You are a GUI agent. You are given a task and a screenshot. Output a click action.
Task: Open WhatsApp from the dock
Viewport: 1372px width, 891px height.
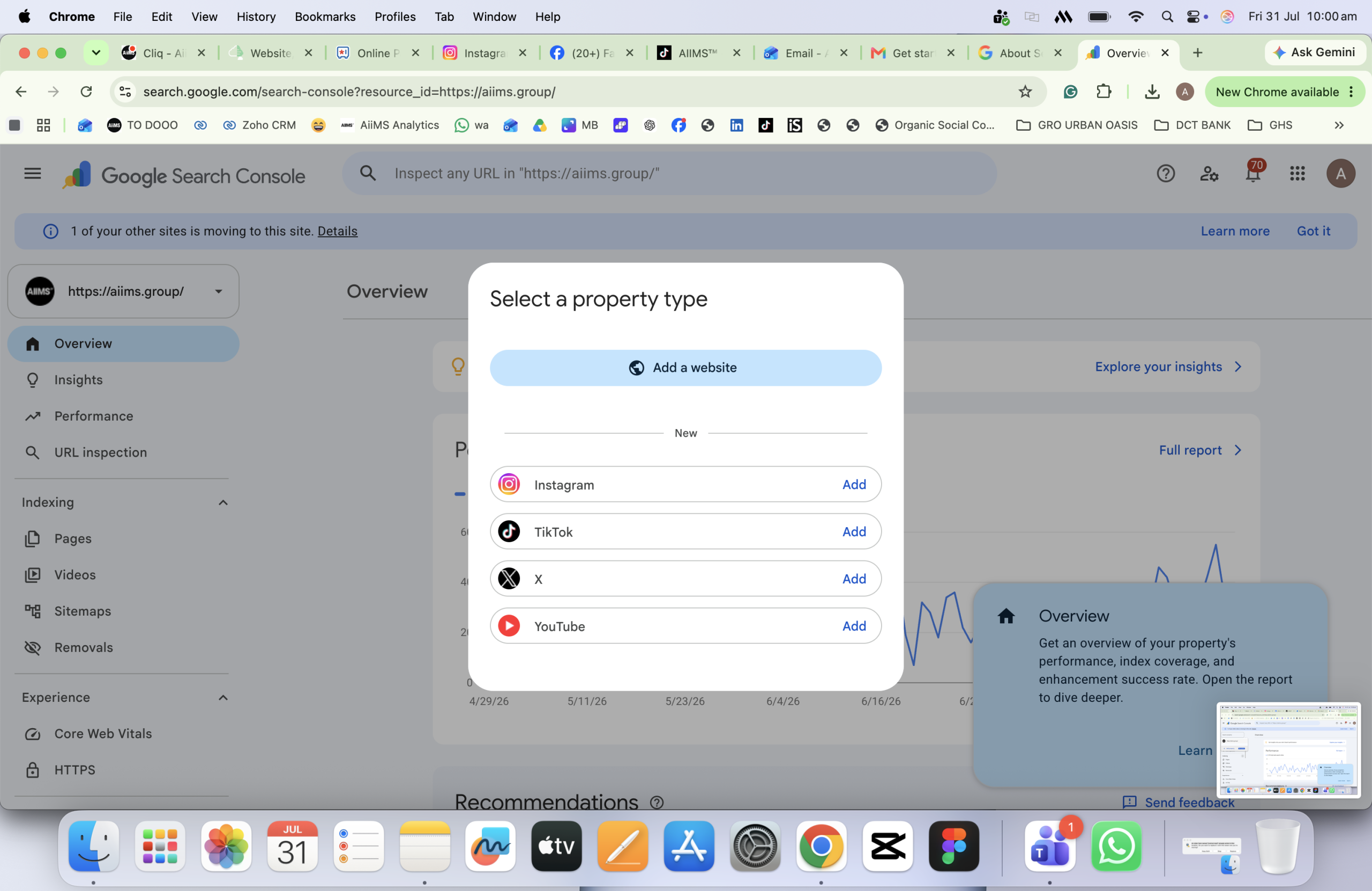(x=1116, y=846)
